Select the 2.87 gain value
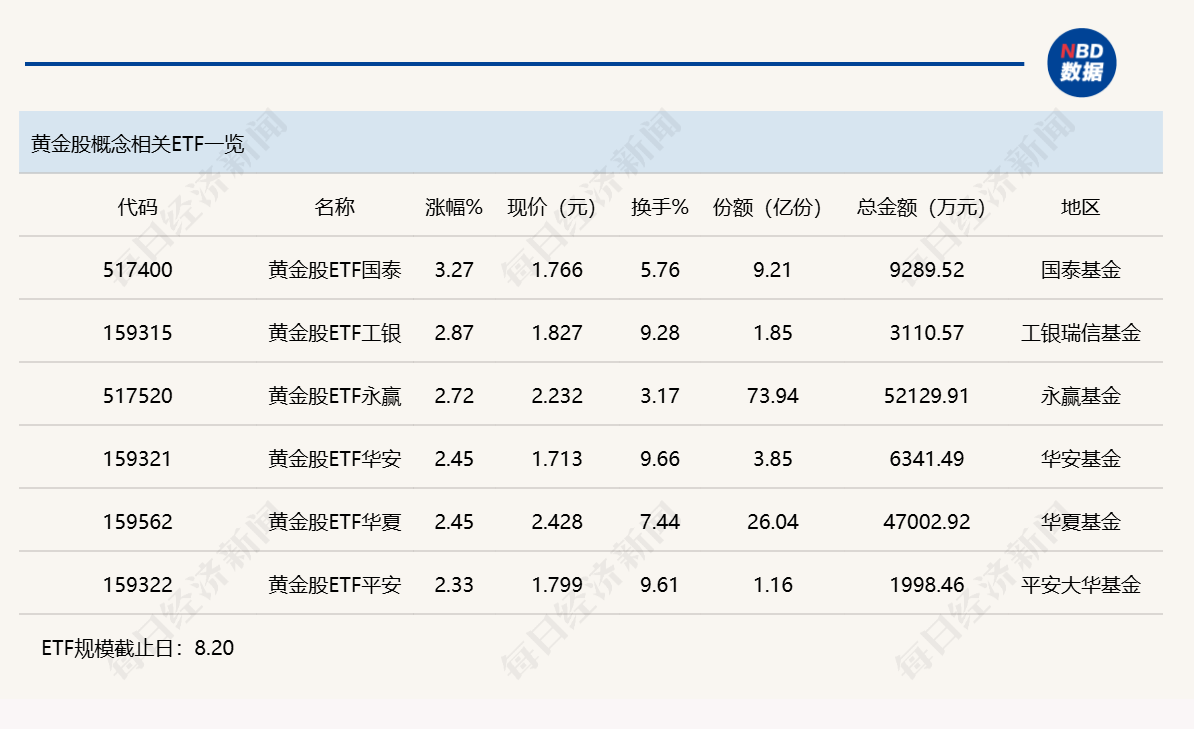 click(454, 333)
